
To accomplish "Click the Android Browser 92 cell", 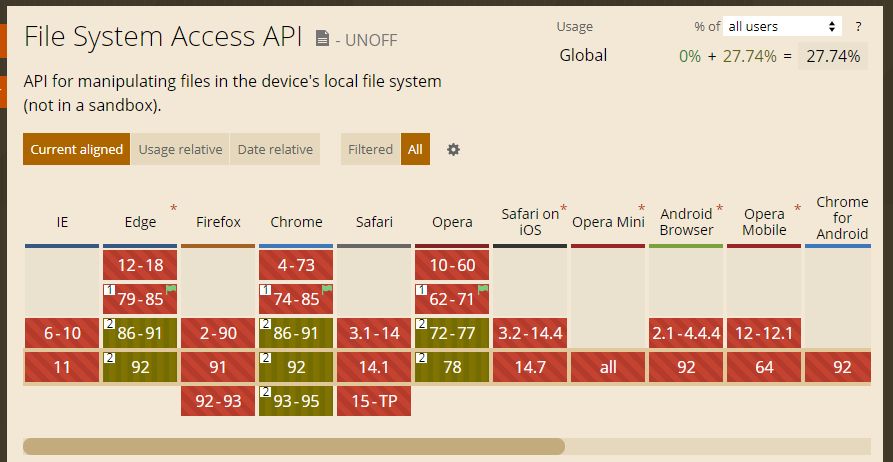I will 686,367.
